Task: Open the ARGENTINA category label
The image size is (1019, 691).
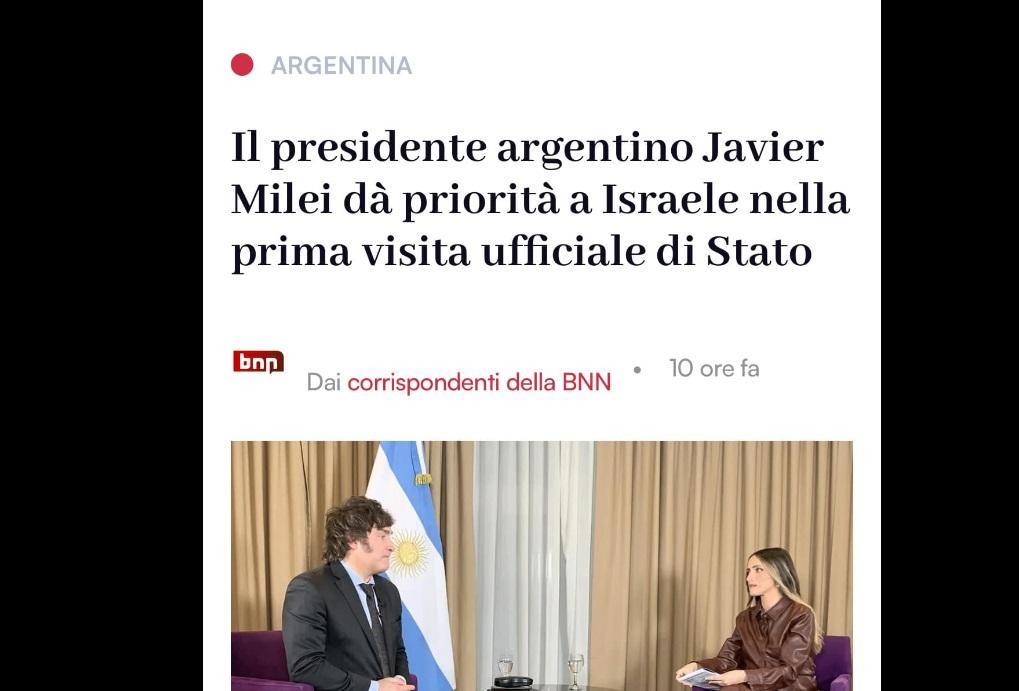Action: point(342,66)
